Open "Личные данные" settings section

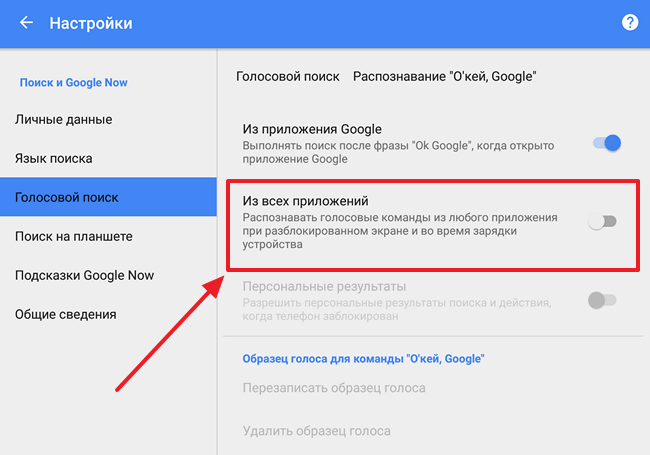click(x=63, y=119)
